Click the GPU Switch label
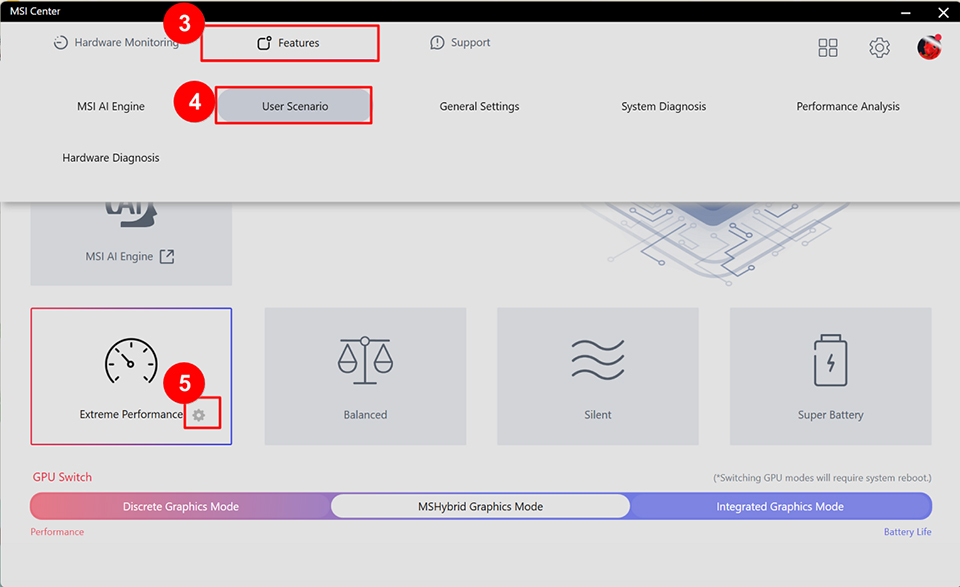Viewport: 960px width, 587px height. point(62,477)
